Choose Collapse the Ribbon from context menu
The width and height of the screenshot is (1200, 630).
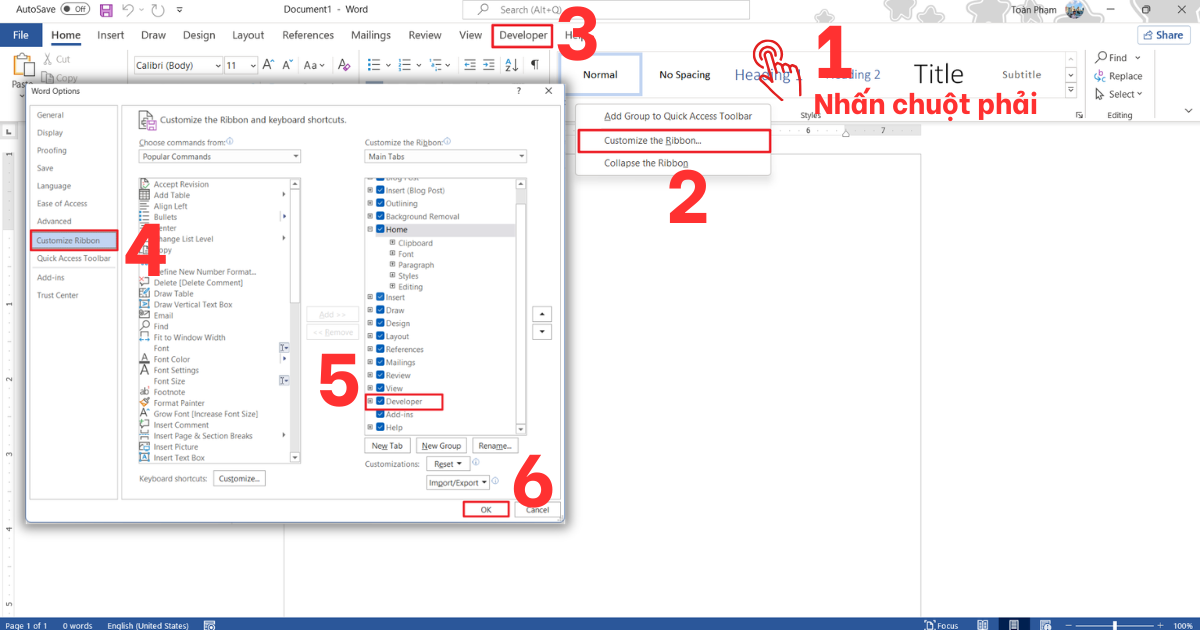[673, 163]
